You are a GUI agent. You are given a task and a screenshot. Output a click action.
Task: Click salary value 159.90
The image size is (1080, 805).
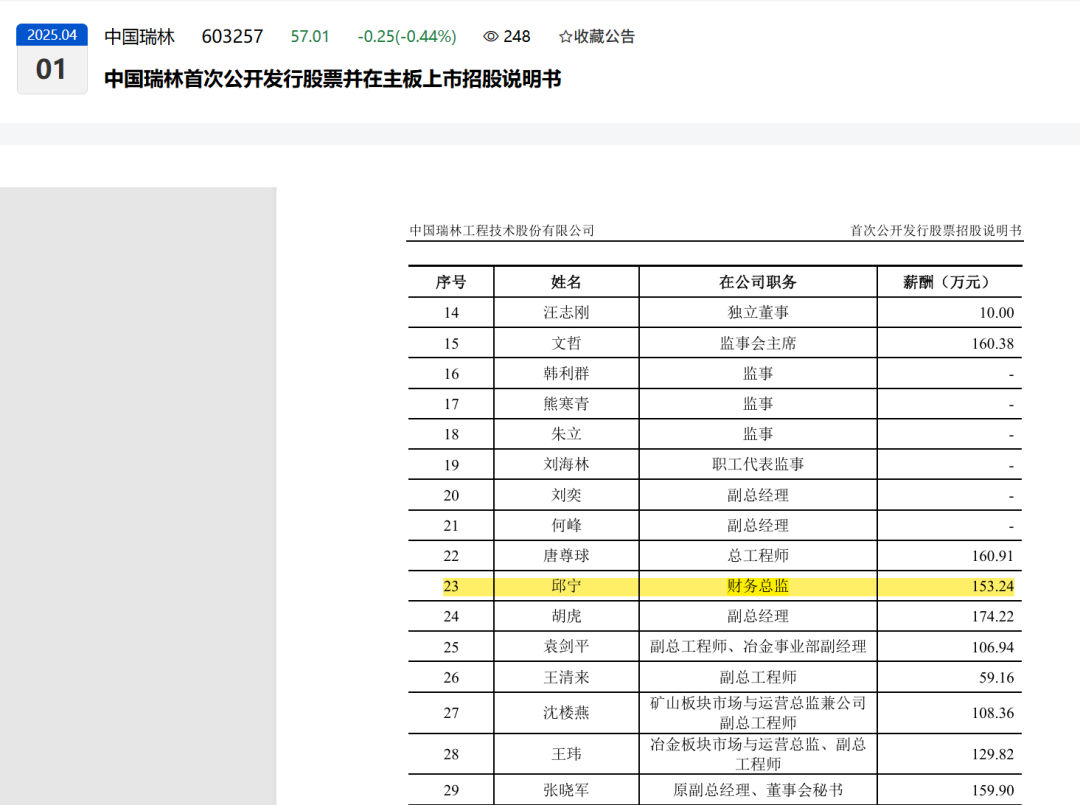click(x=993, y=790)
